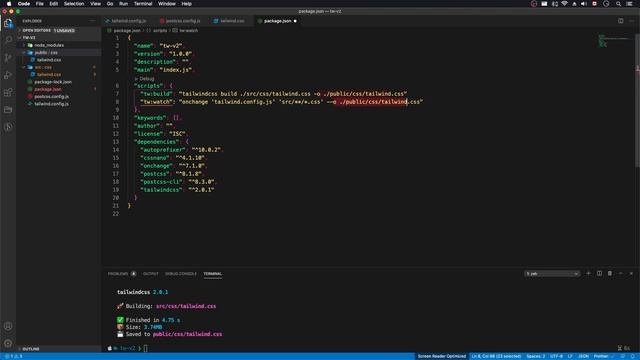Viewport: 640px width, 360px height.
Task: Click the public/css/tailwind.css path in terminal
Action: (187, 334)
